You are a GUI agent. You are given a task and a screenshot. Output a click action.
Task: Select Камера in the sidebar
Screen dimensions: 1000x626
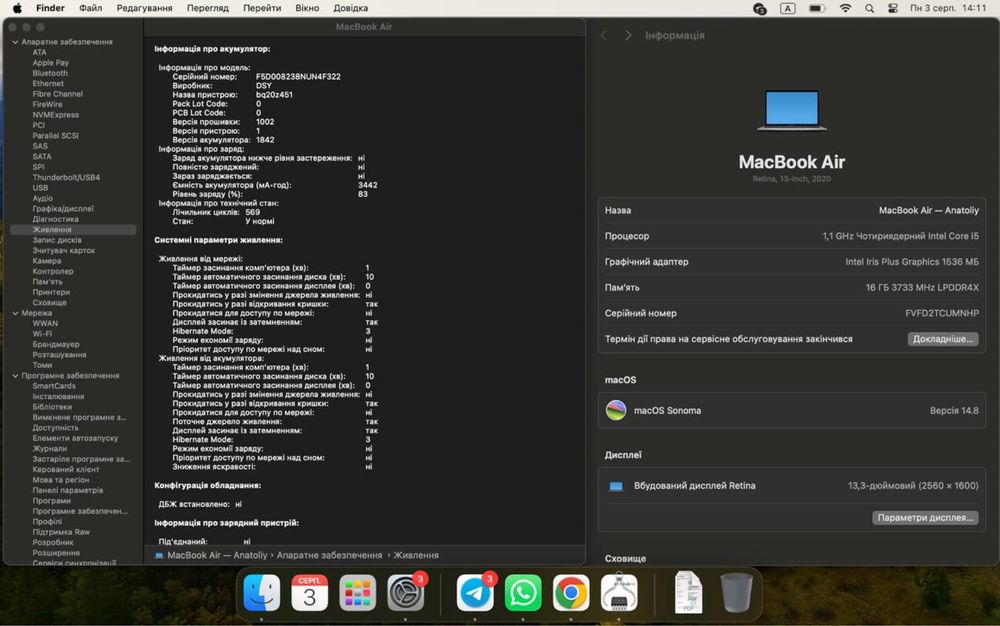[x=47, y=261]
